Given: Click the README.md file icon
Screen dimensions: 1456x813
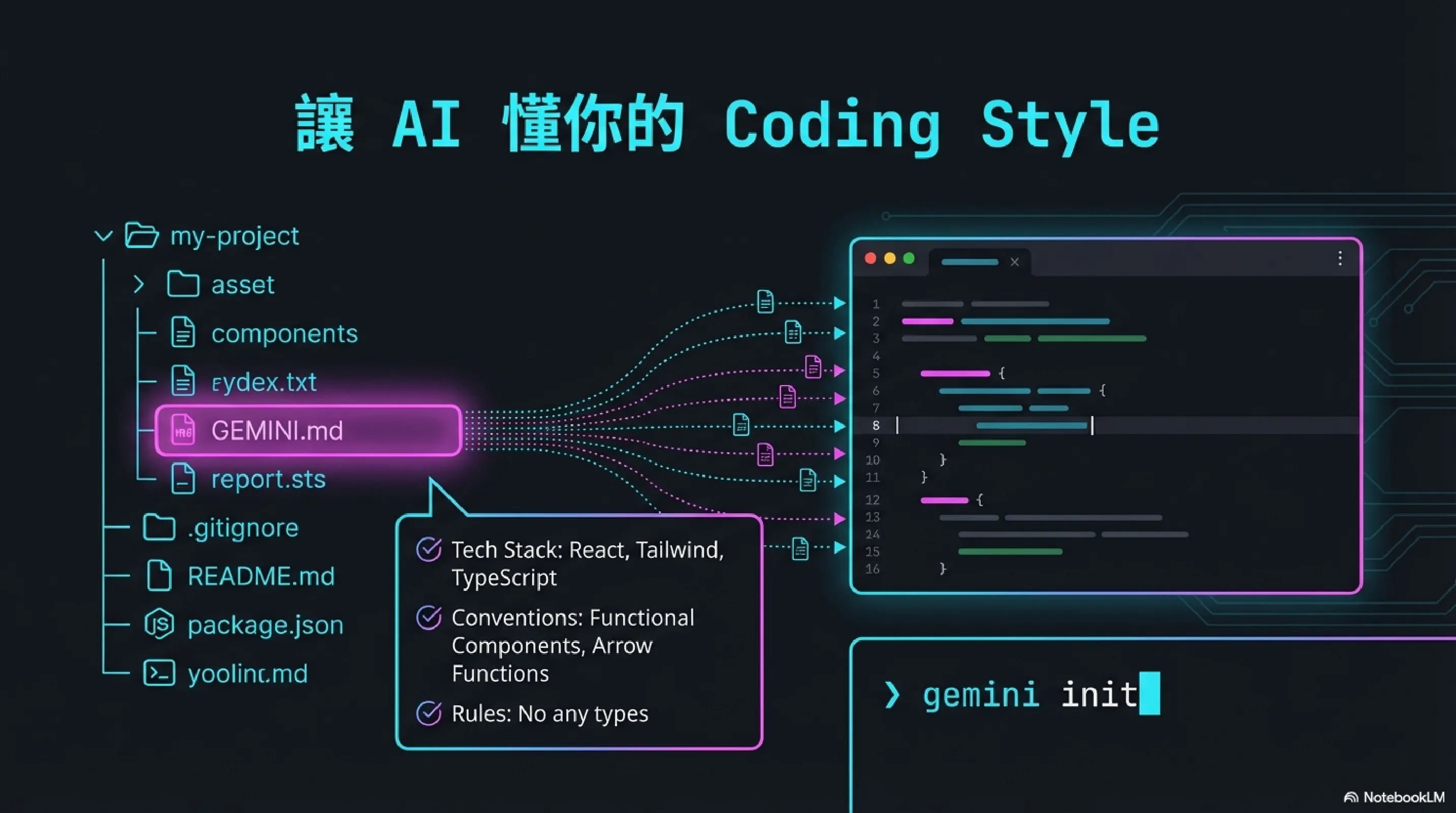Looking at the screenshot, I should [x=159, y=576].
